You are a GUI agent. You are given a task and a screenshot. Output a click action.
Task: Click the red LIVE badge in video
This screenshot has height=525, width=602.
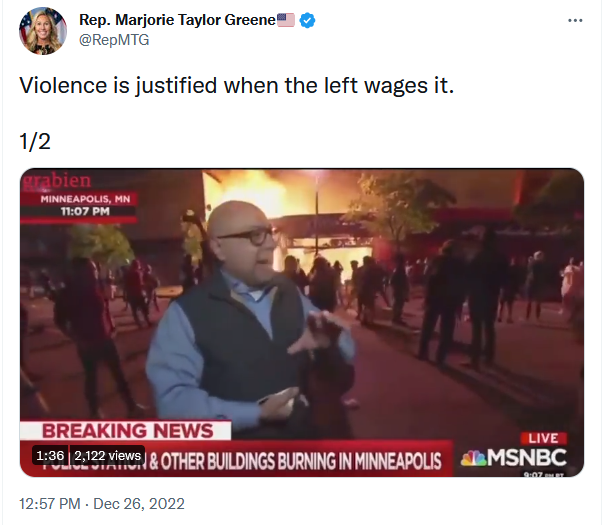coord(543,438)
